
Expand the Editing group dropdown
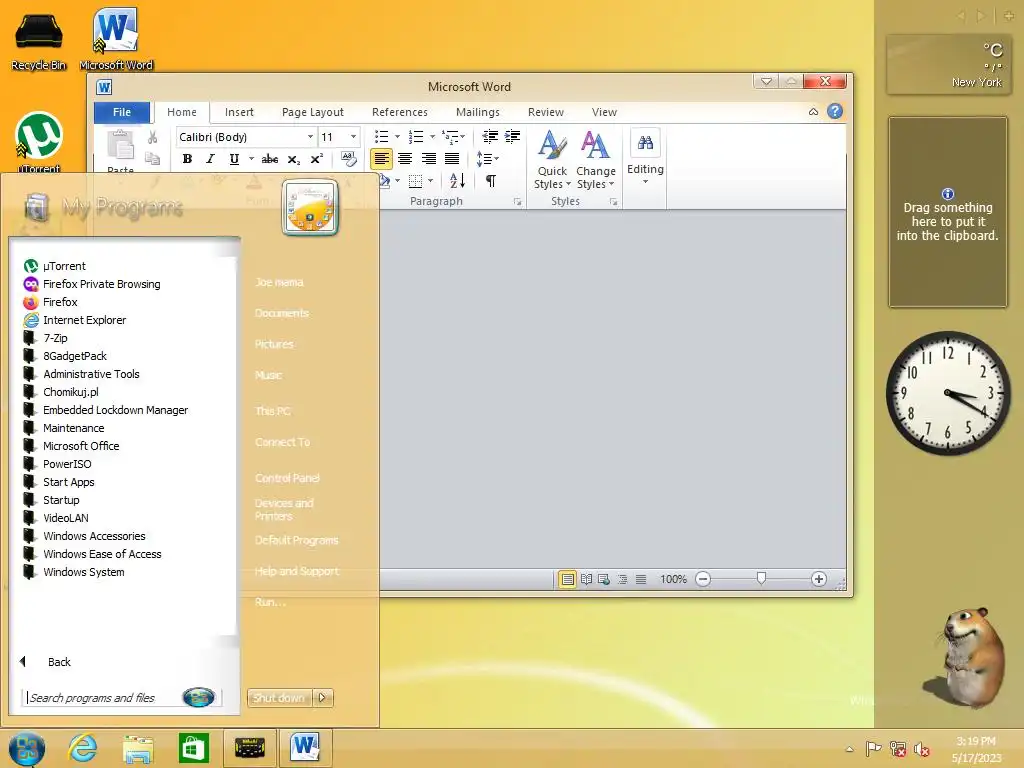point(645,182)
